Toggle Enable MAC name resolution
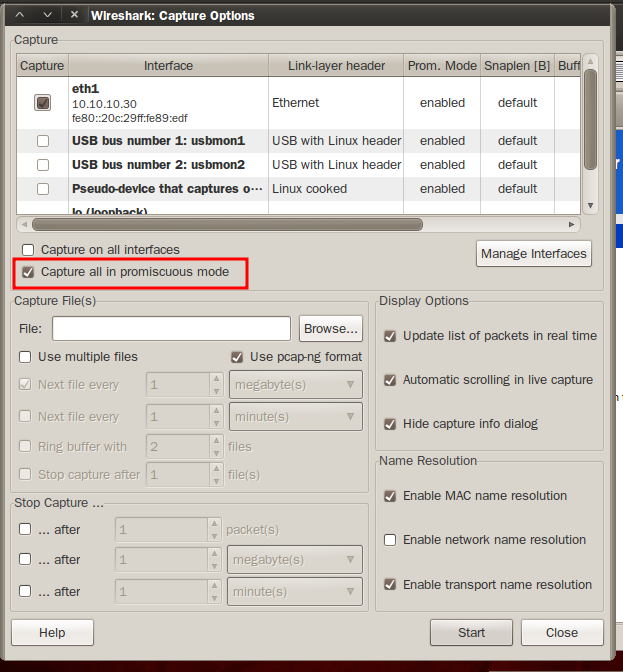The image size is (623, 672). click(390, 496)
